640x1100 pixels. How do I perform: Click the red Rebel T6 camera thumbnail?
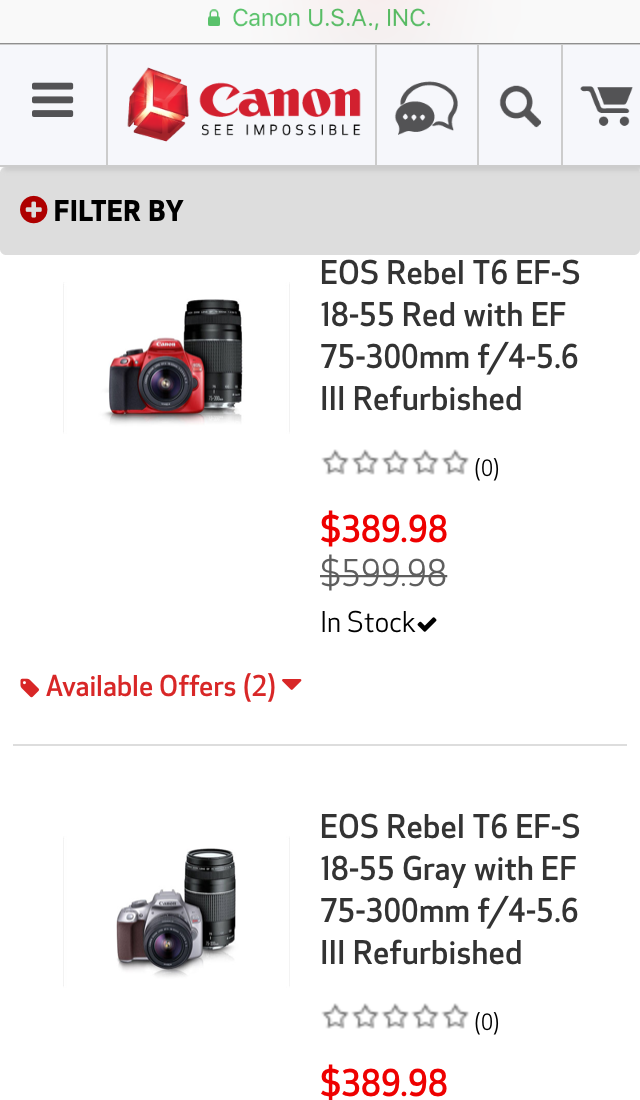point(177,357)
